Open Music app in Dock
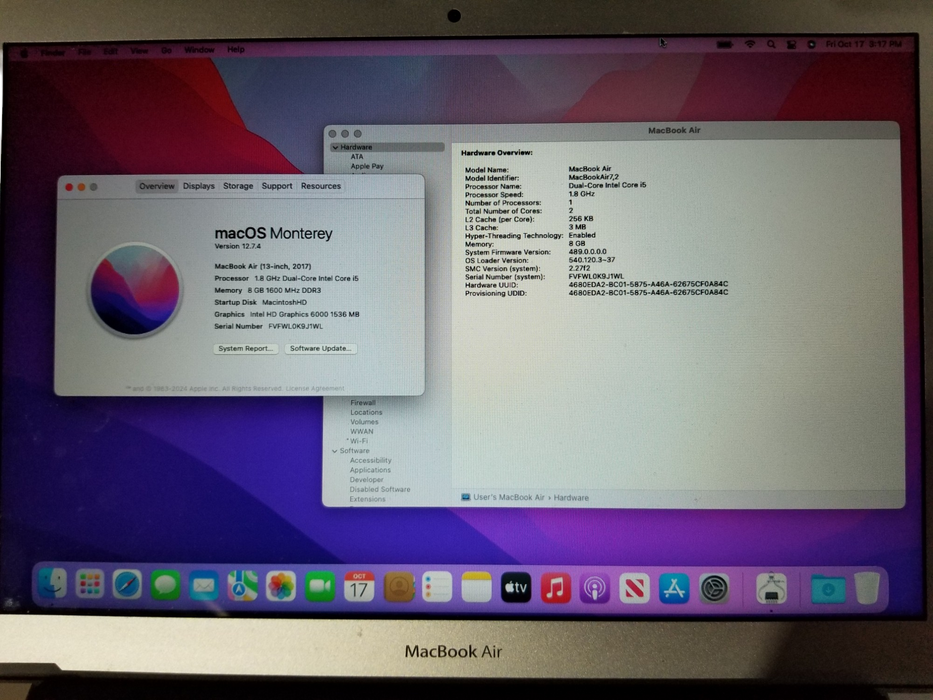Screen dimensions: 933x700 [555, 588]
